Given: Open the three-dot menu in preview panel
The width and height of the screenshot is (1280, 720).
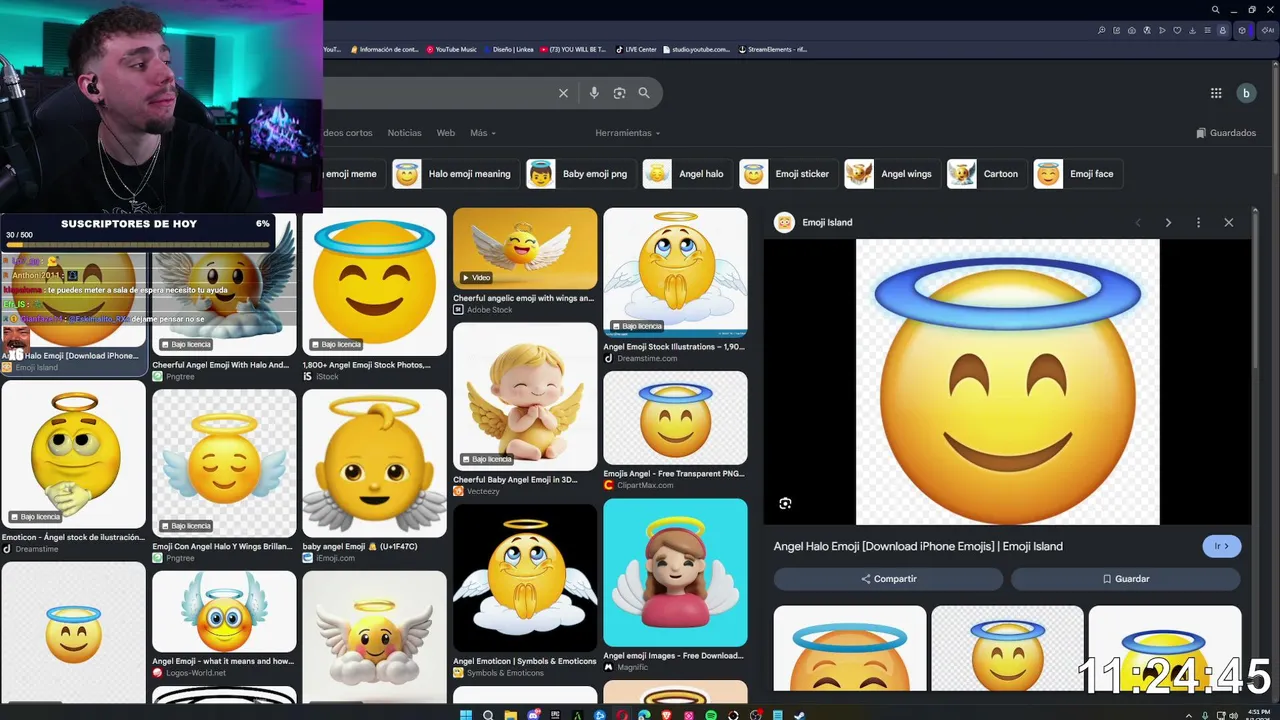Looking at the screenshot, I should (x=1198, y=222).
